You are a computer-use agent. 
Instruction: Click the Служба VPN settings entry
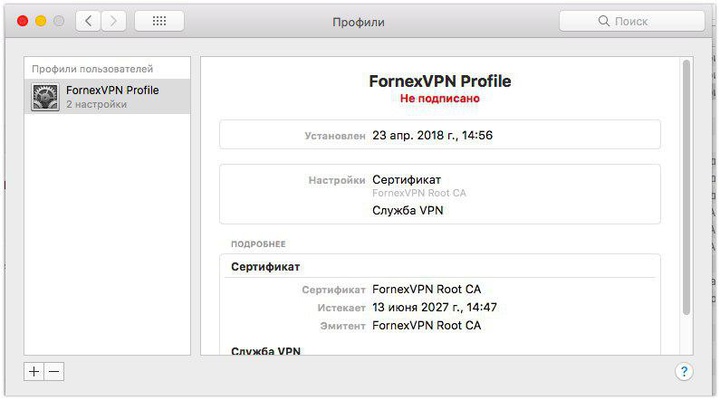[x=407, y=210]
